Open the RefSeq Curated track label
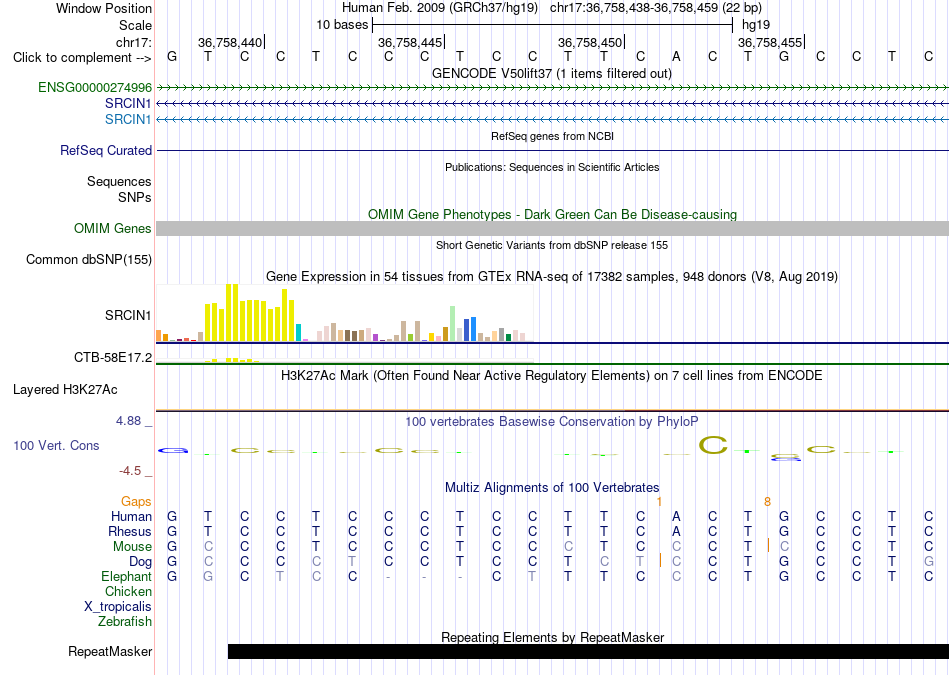The width and height of the screenshot is (950, 675). pos(106,150)
